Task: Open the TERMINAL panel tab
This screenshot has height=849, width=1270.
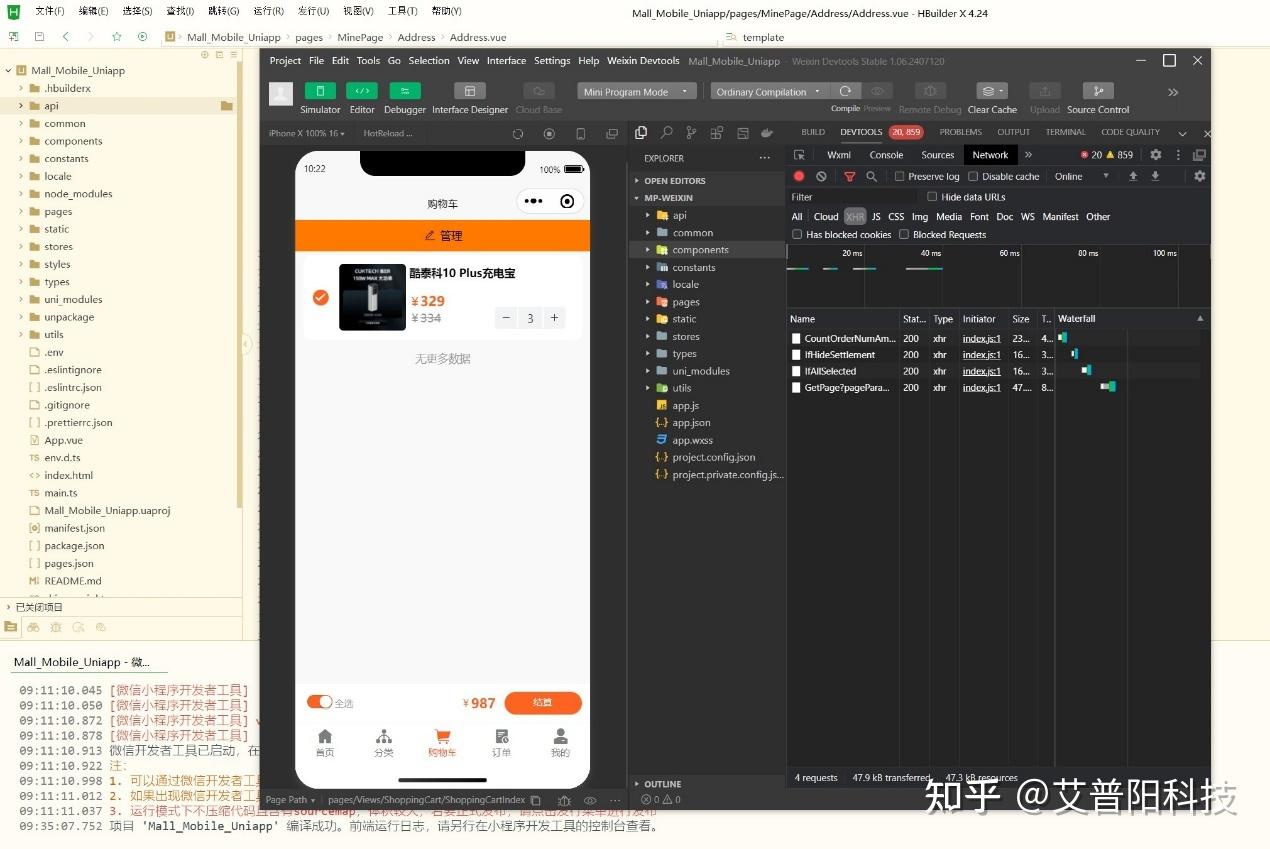Action: tap(1065, 132)
